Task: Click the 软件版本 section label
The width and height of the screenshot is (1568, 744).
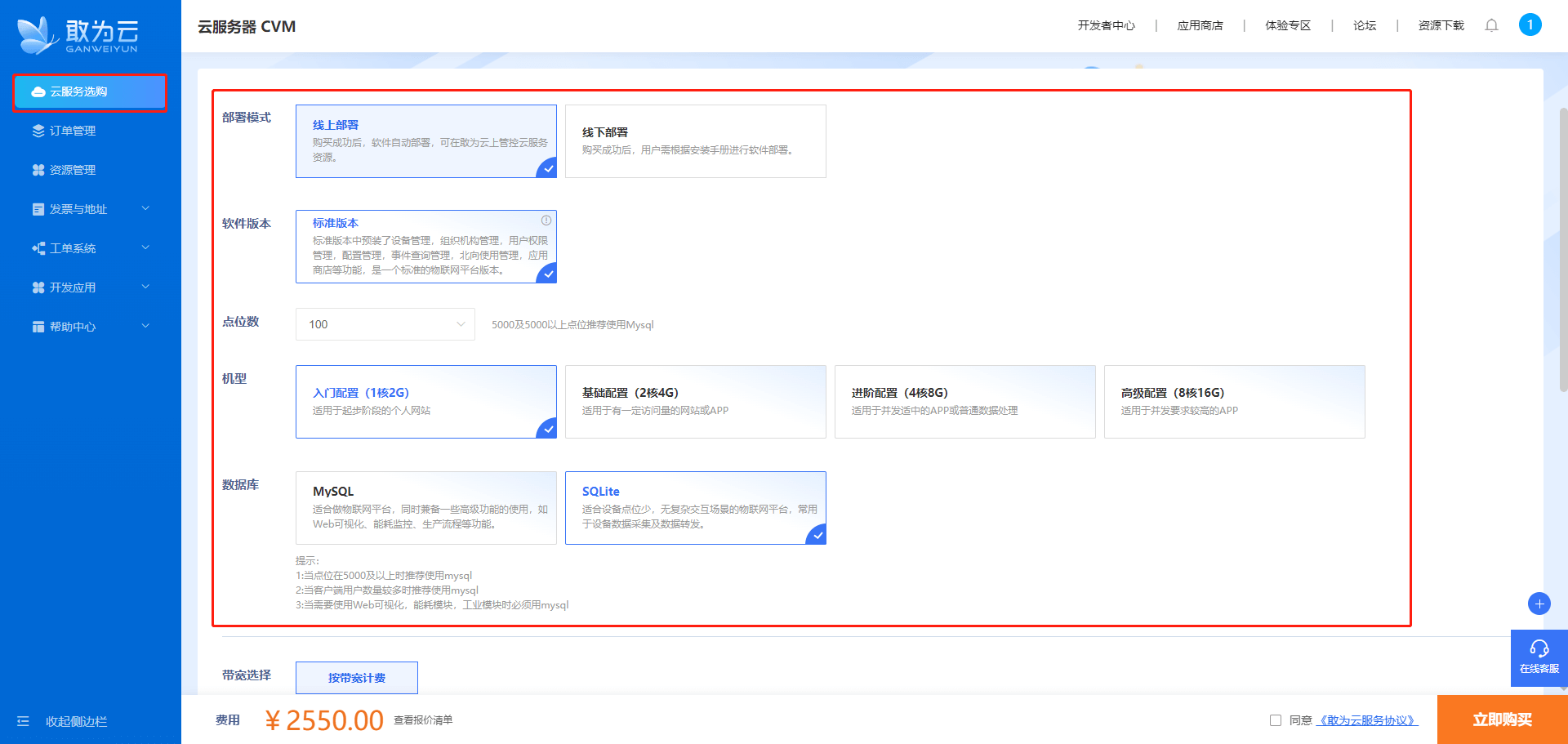Action: pos(247,224)
